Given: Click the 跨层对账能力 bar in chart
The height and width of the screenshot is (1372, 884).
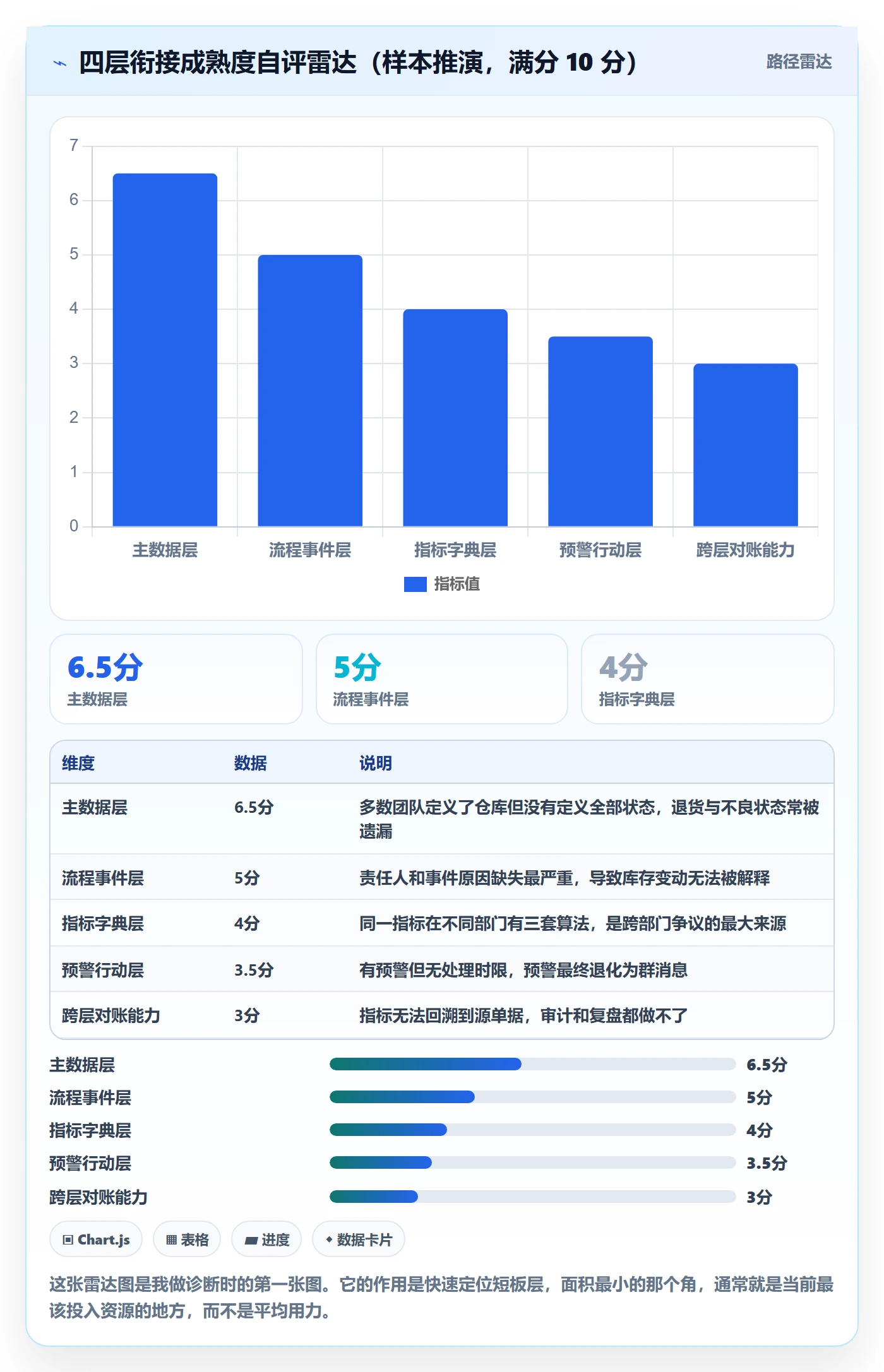Looking at the screenshot, I should coord(746,445).
